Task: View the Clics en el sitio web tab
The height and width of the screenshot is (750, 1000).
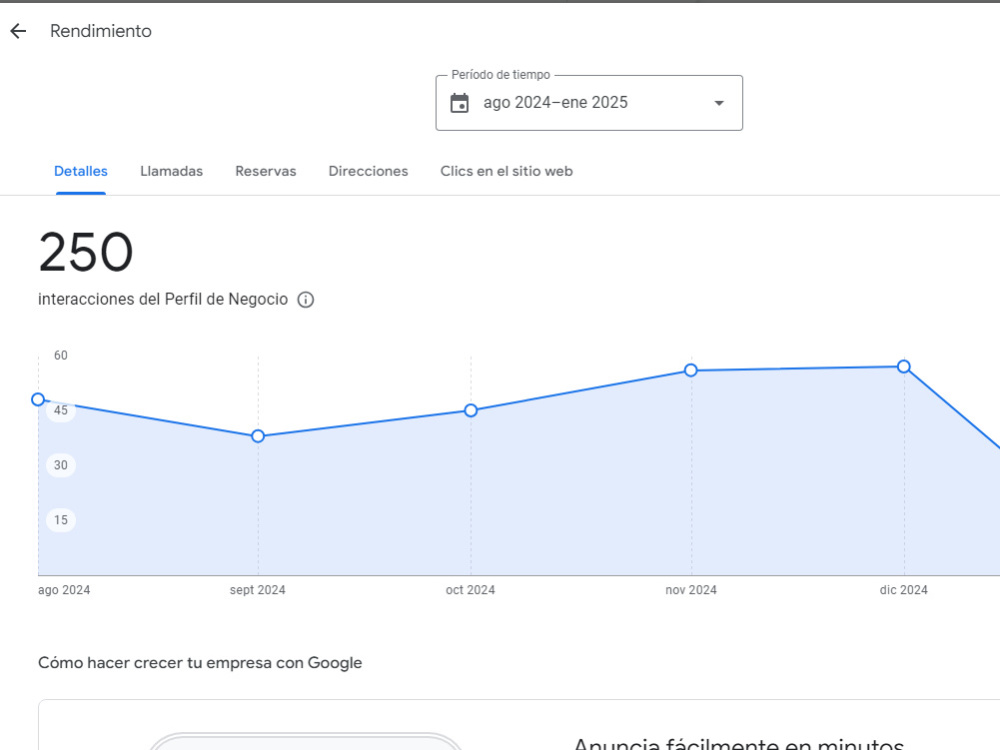Action: point(506,171)
